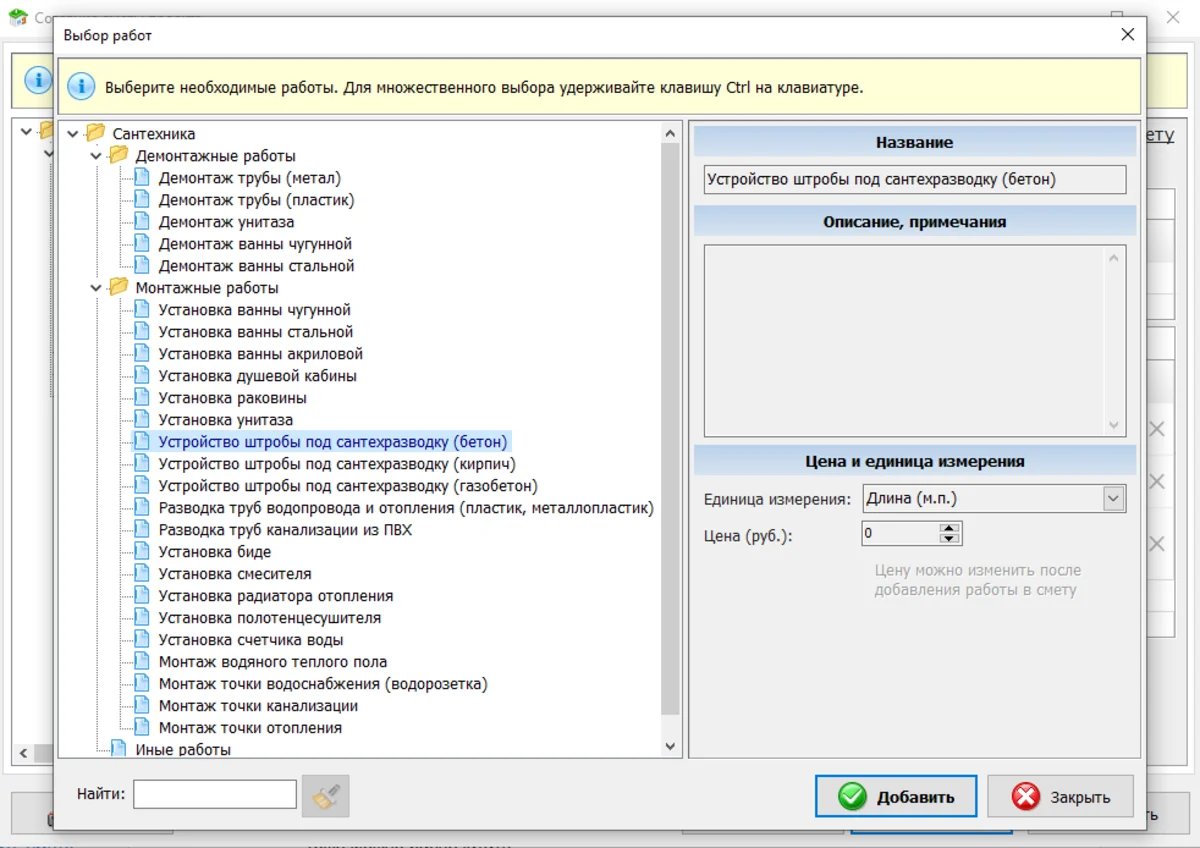
Task: Collapse the Сантехника tree node
Action: [73, 134]
